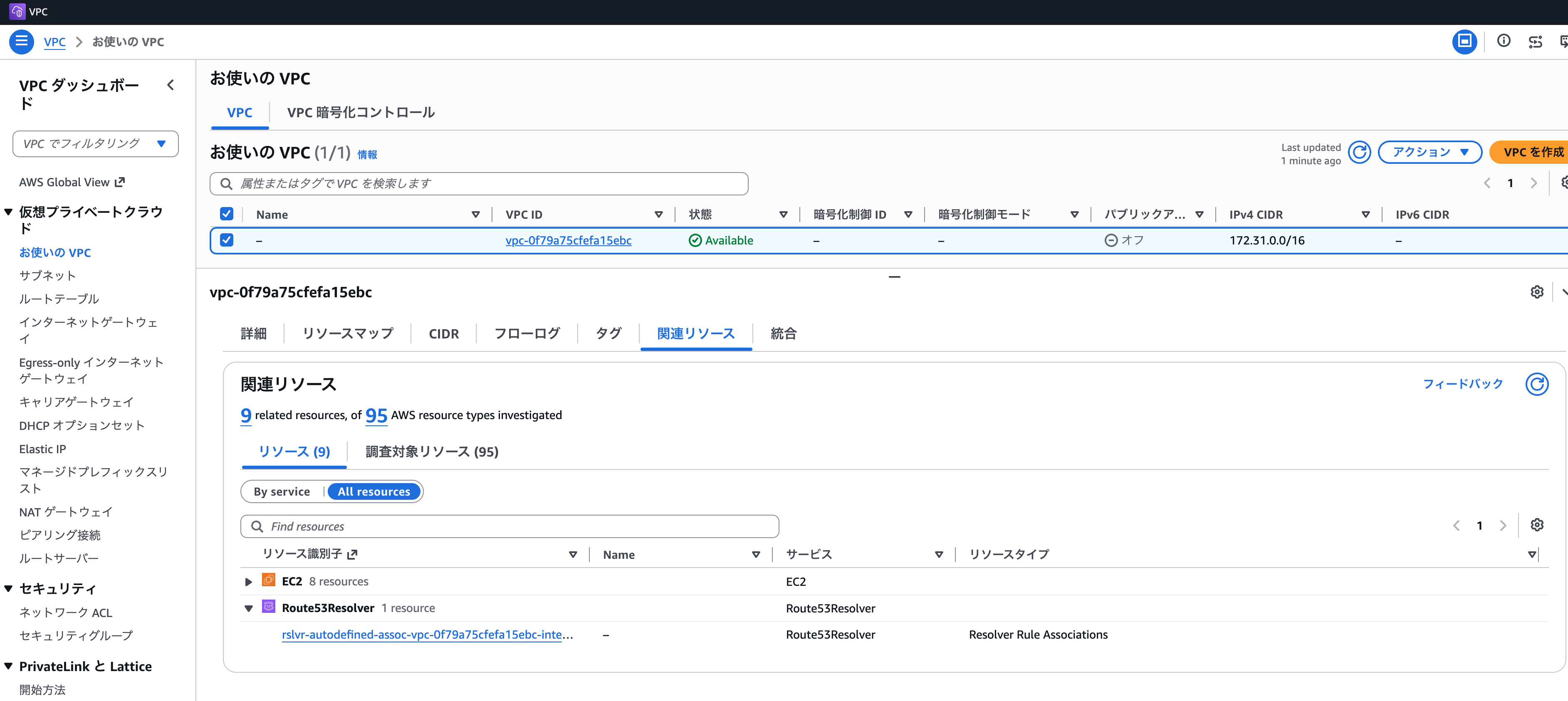Open detail pane settings gear
The width and height of the screenshot is (1568, 701).
pyautogui.click(x=1537, y=292)
